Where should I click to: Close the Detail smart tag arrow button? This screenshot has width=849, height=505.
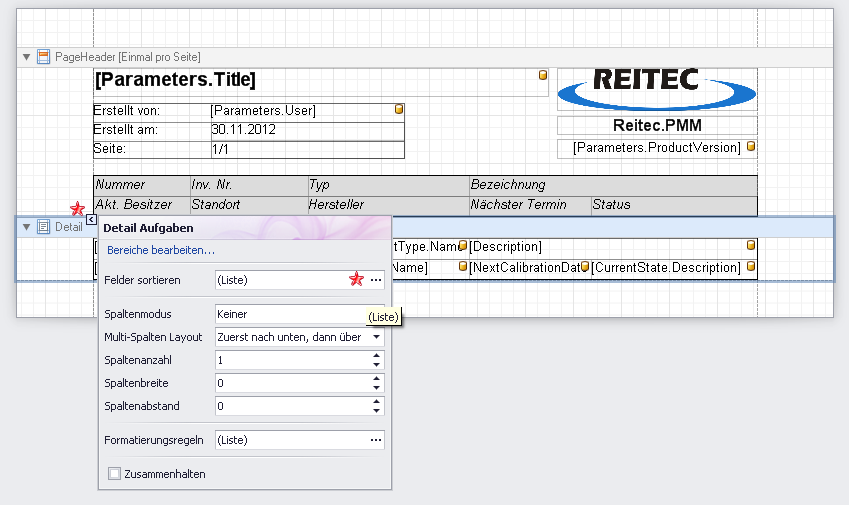pyautogui.click(x=90, y=219)
